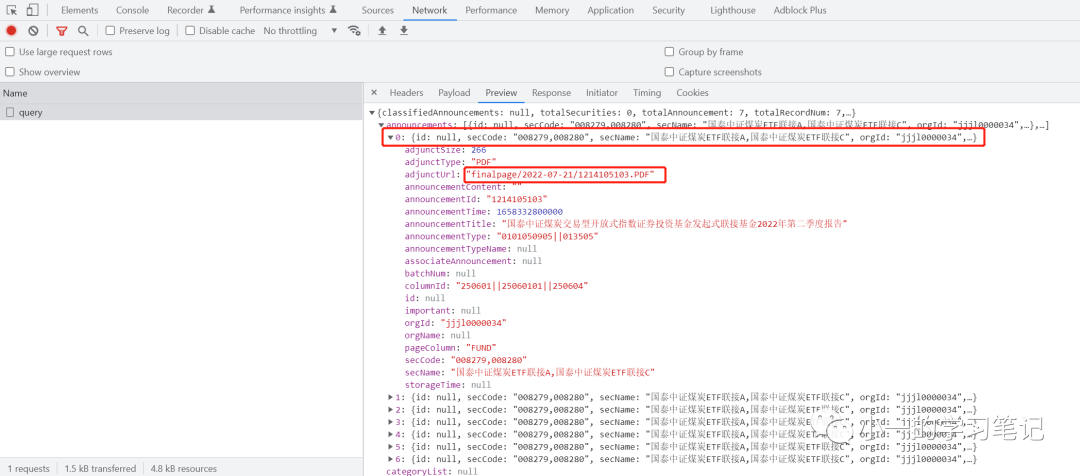This screenshot has height=476, width=1080.
Task: Open the Recorder panel
Action: (x=191, y=10)
